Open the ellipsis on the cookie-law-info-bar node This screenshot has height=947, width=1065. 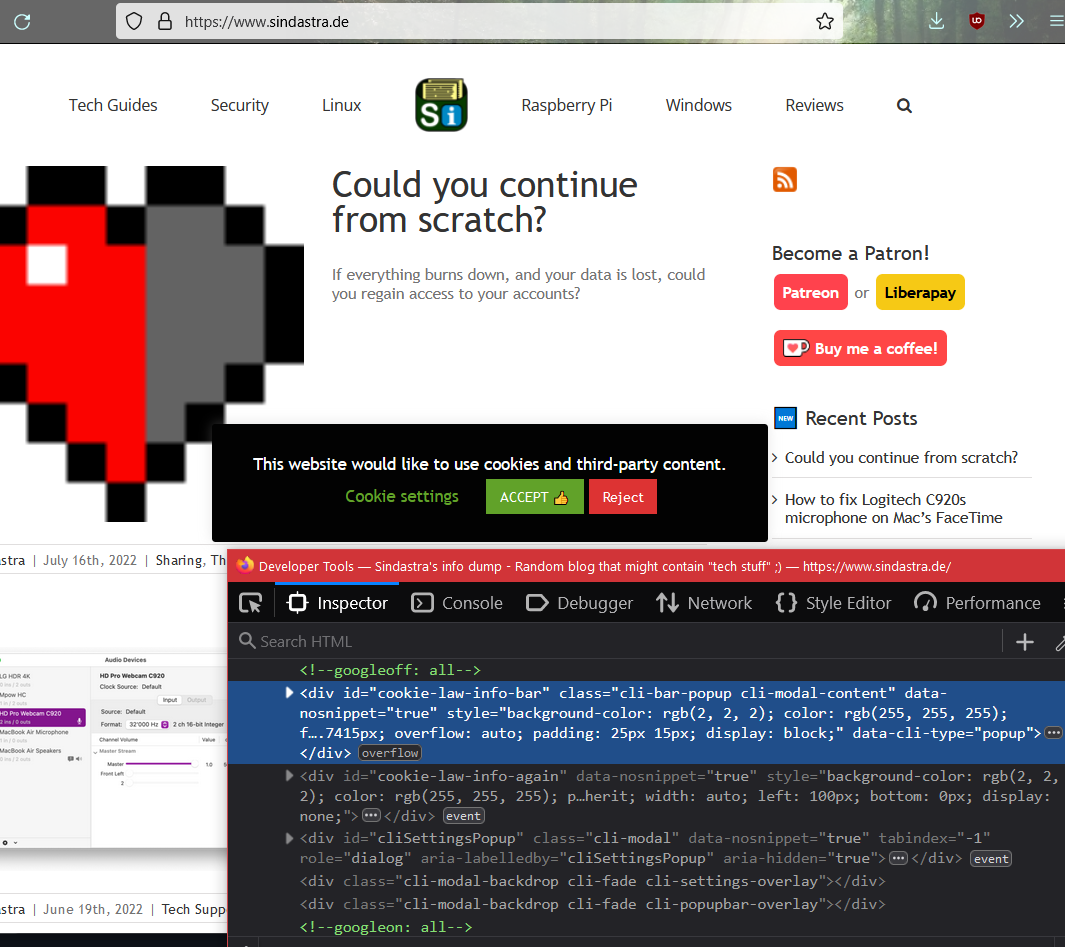pyautogui.click(x=1053, y=731)
